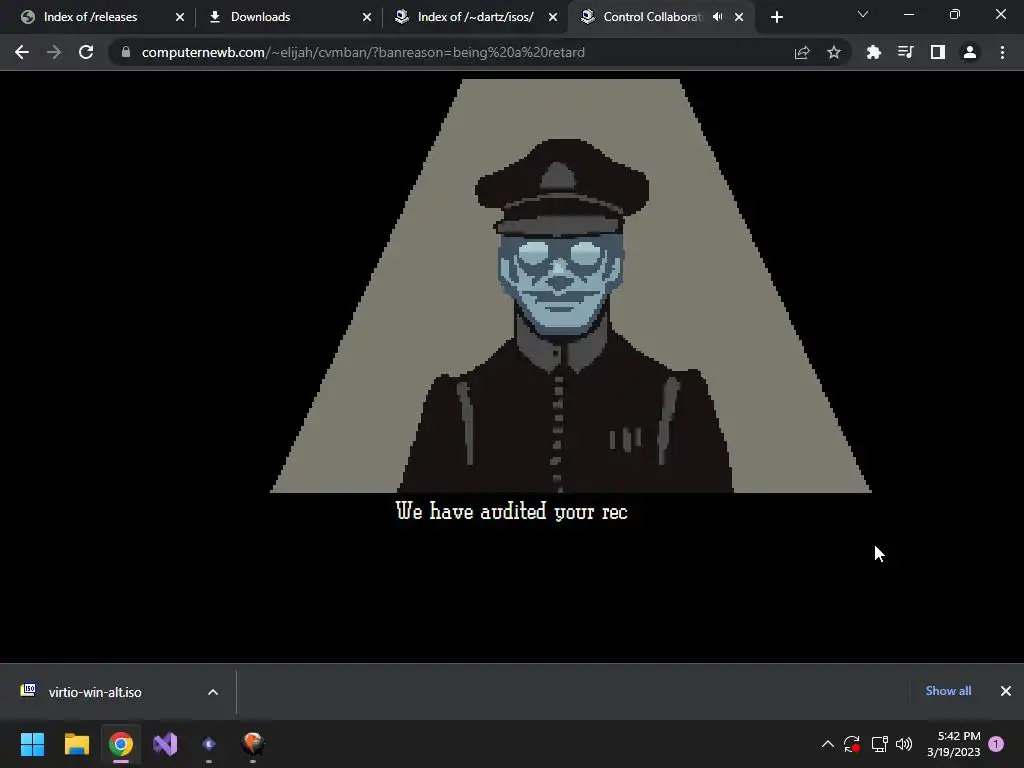The image size is (1024, 768).
Task: Open the Chrome three-dot menu
Action: click(x=1002, y=52)
